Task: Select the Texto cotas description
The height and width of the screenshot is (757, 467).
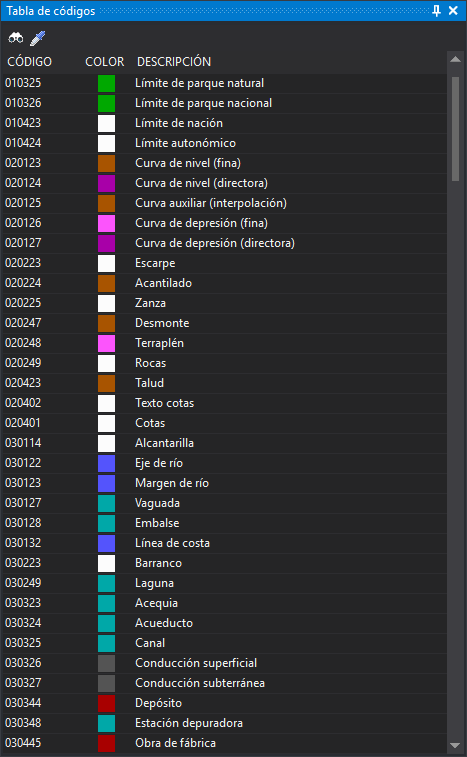Action: pos(164,403)
